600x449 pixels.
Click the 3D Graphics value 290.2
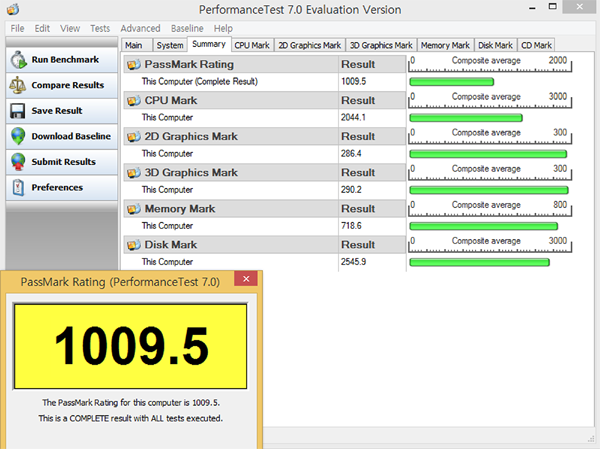pos(351,190)
